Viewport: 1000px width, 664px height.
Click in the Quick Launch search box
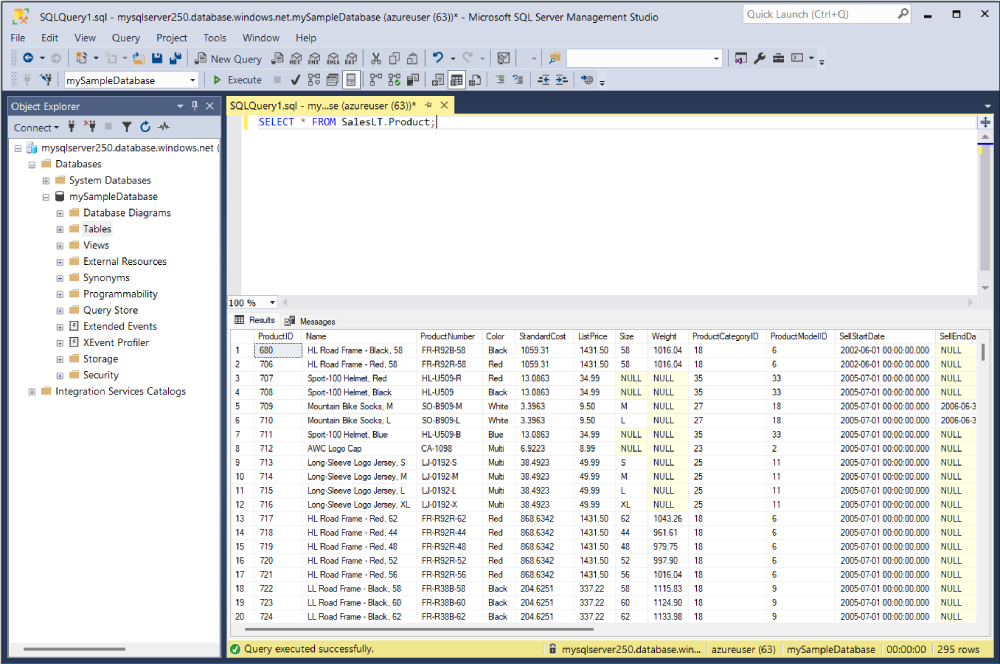tap(821, 14)
